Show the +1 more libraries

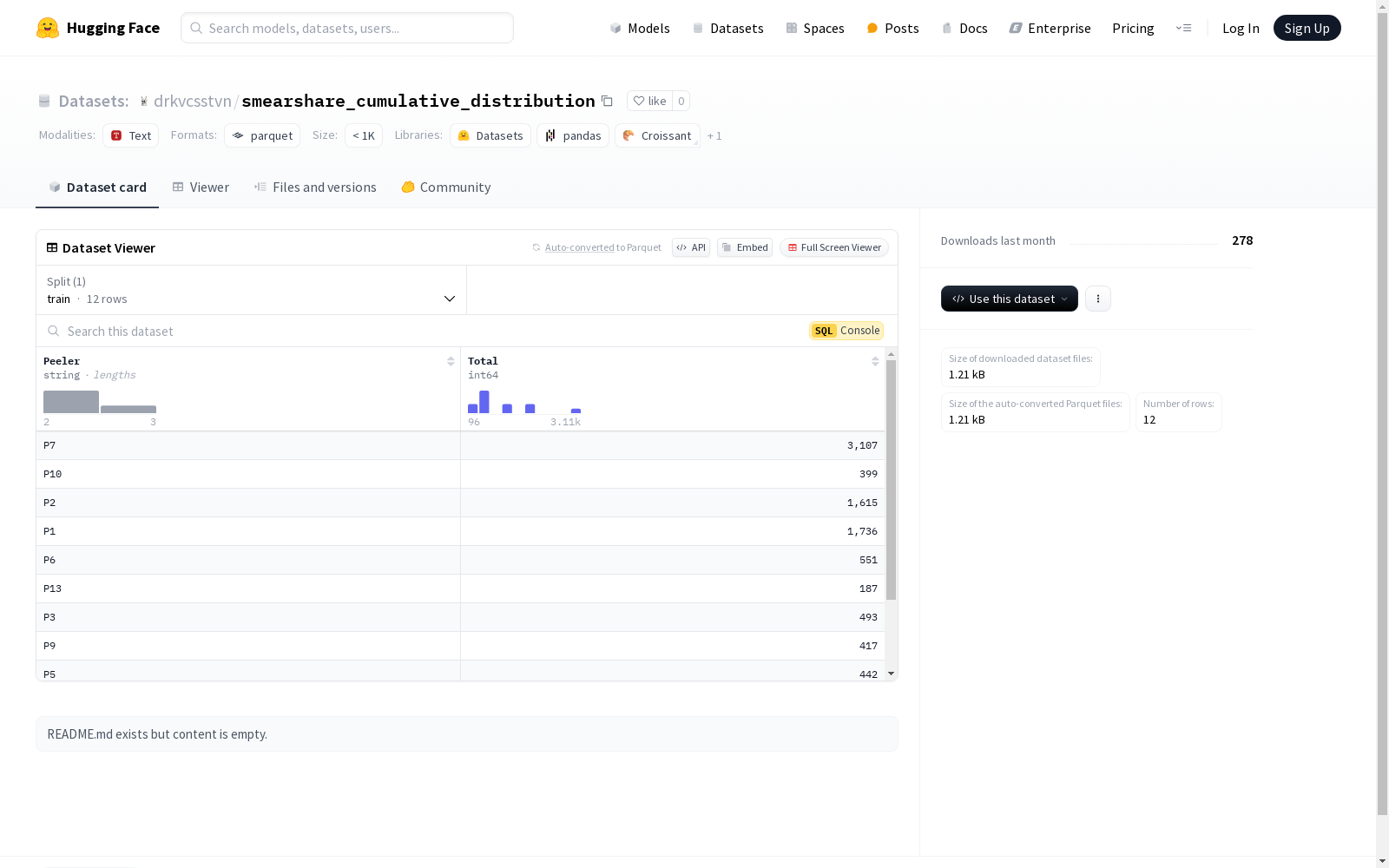coord(714,135)
